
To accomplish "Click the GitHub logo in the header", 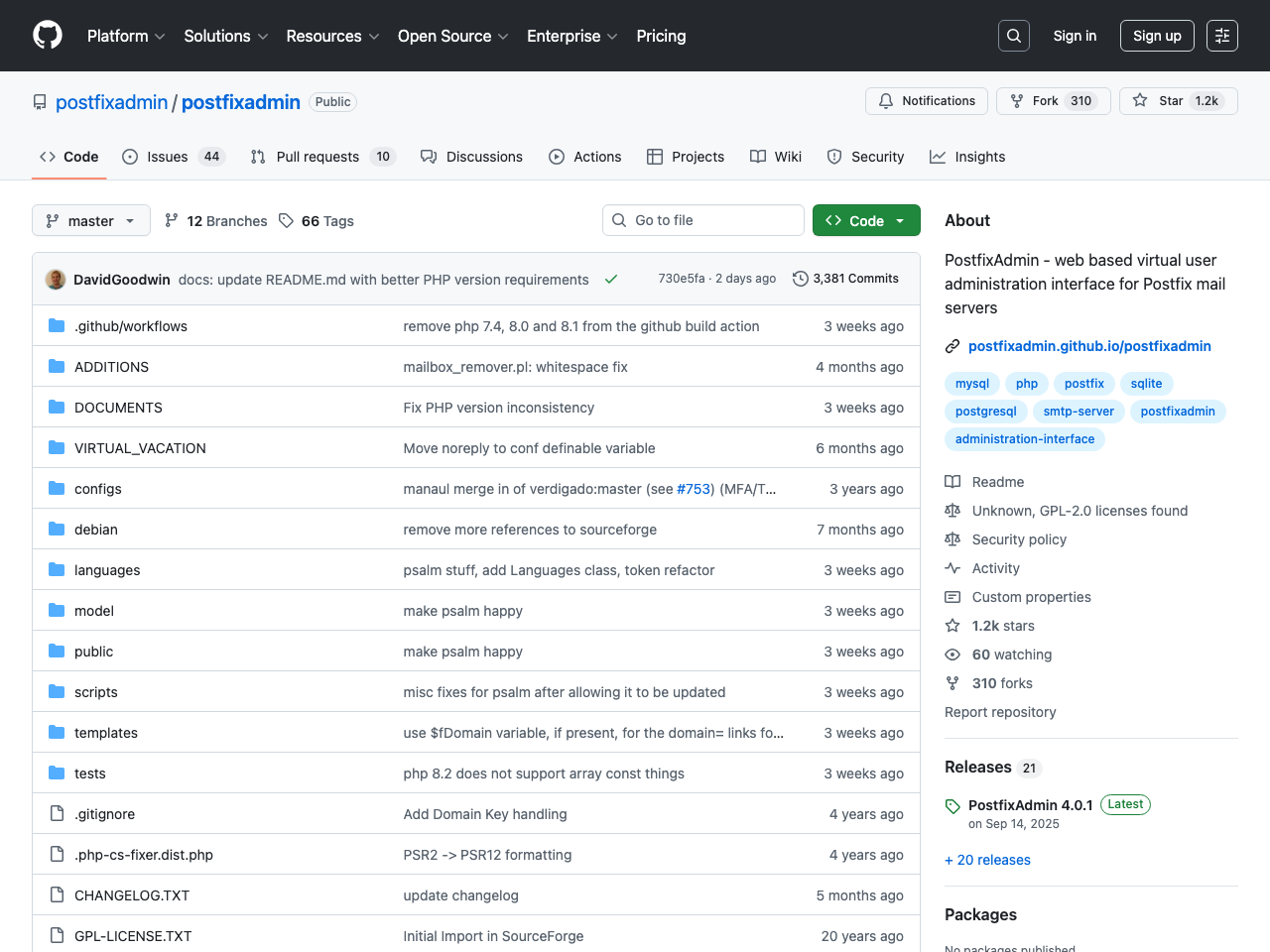I will 47,35.
